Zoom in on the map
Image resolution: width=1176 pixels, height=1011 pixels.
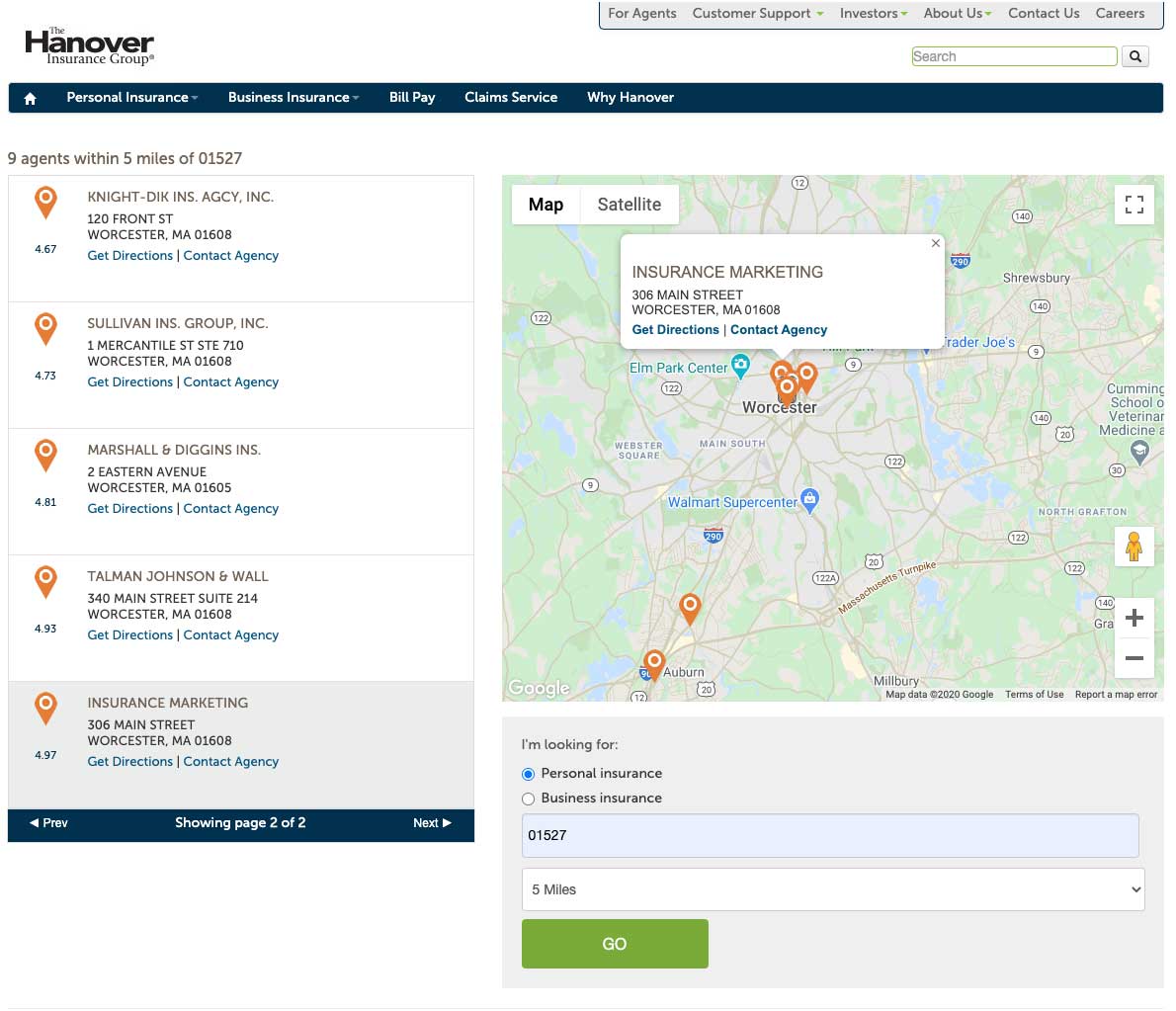pos(1134,618)
